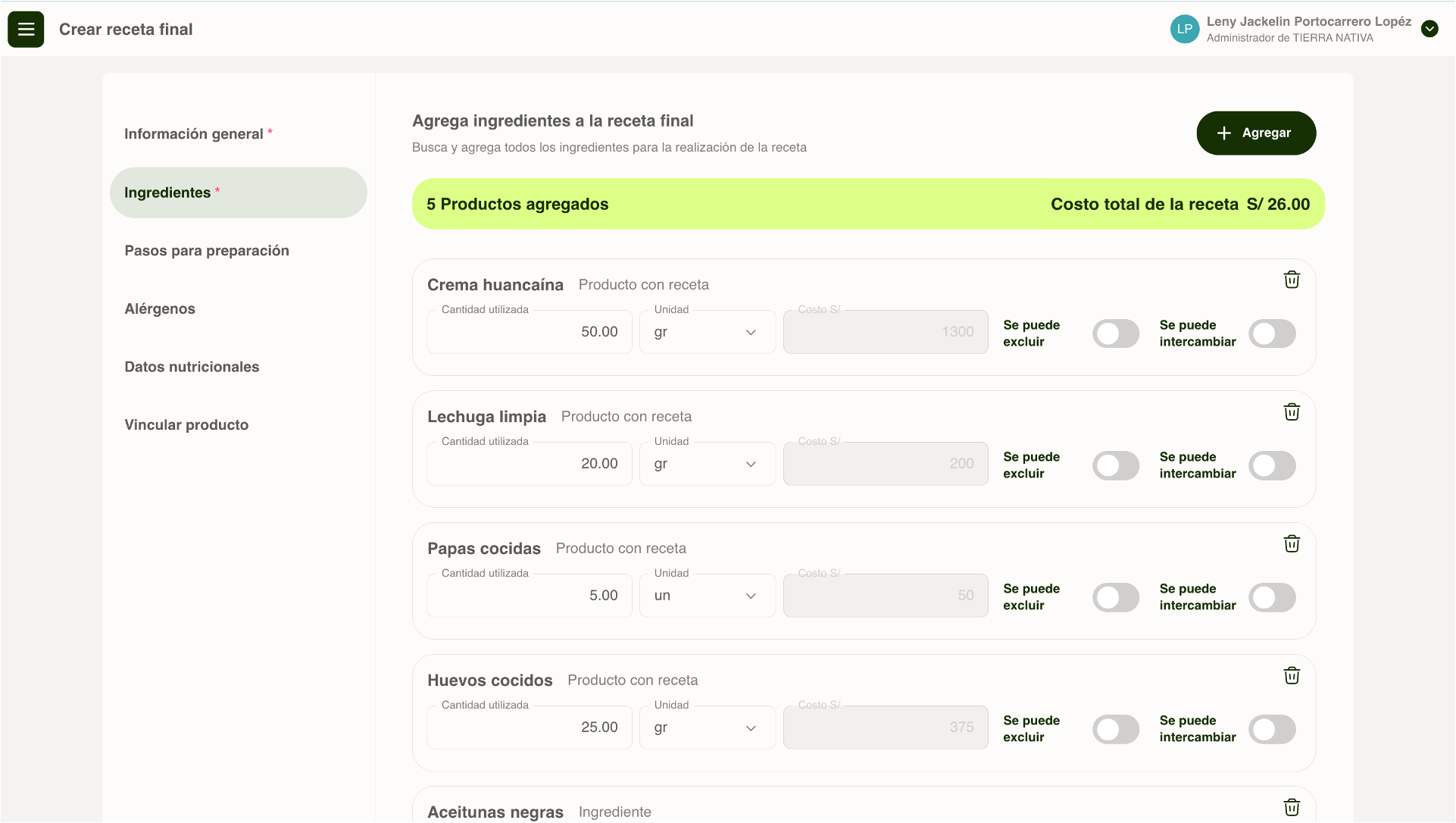Delete the Lechuga limpia ingredient

click(1292, 411)
